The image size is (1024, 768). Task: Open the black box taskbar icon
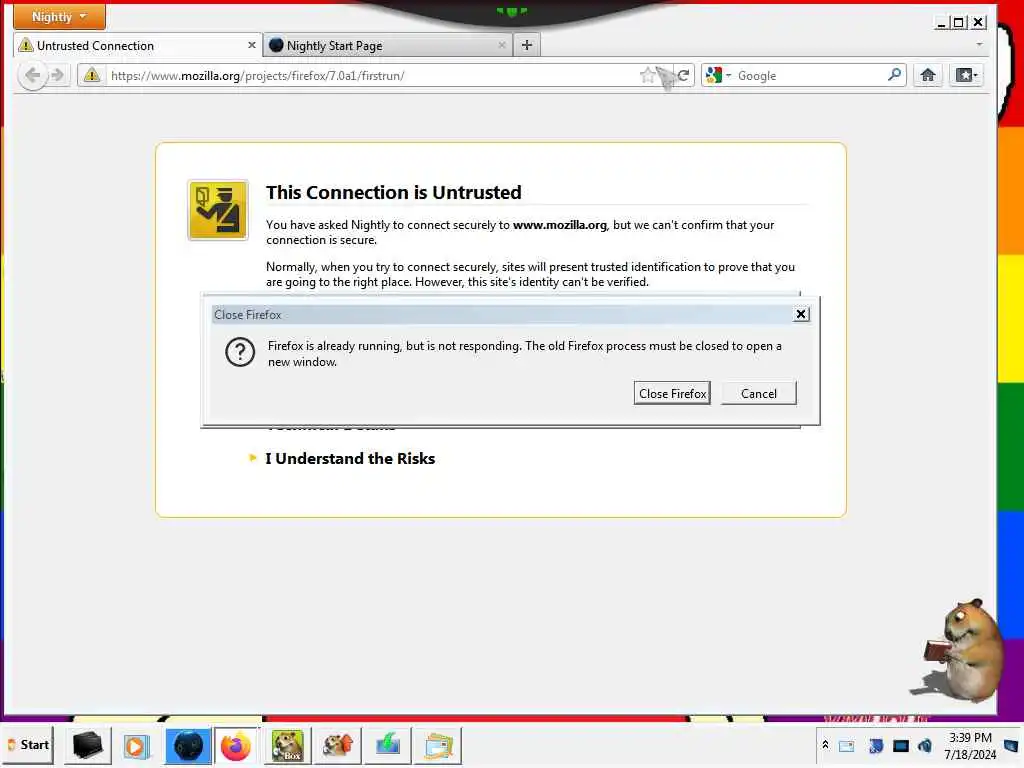coord(88,745)
